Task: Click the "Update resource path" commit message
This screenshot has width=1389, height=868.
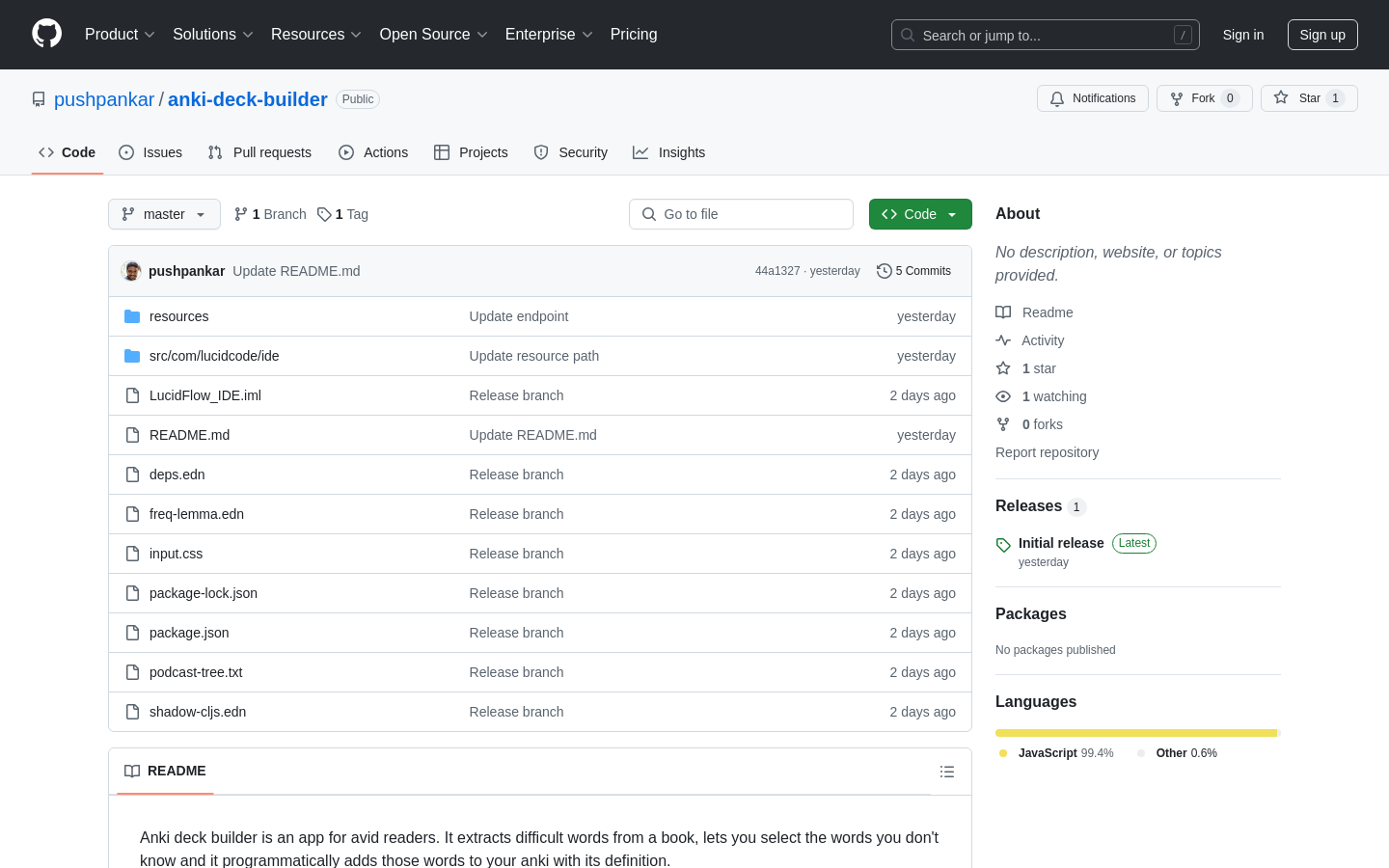Action: pos(534,356)
